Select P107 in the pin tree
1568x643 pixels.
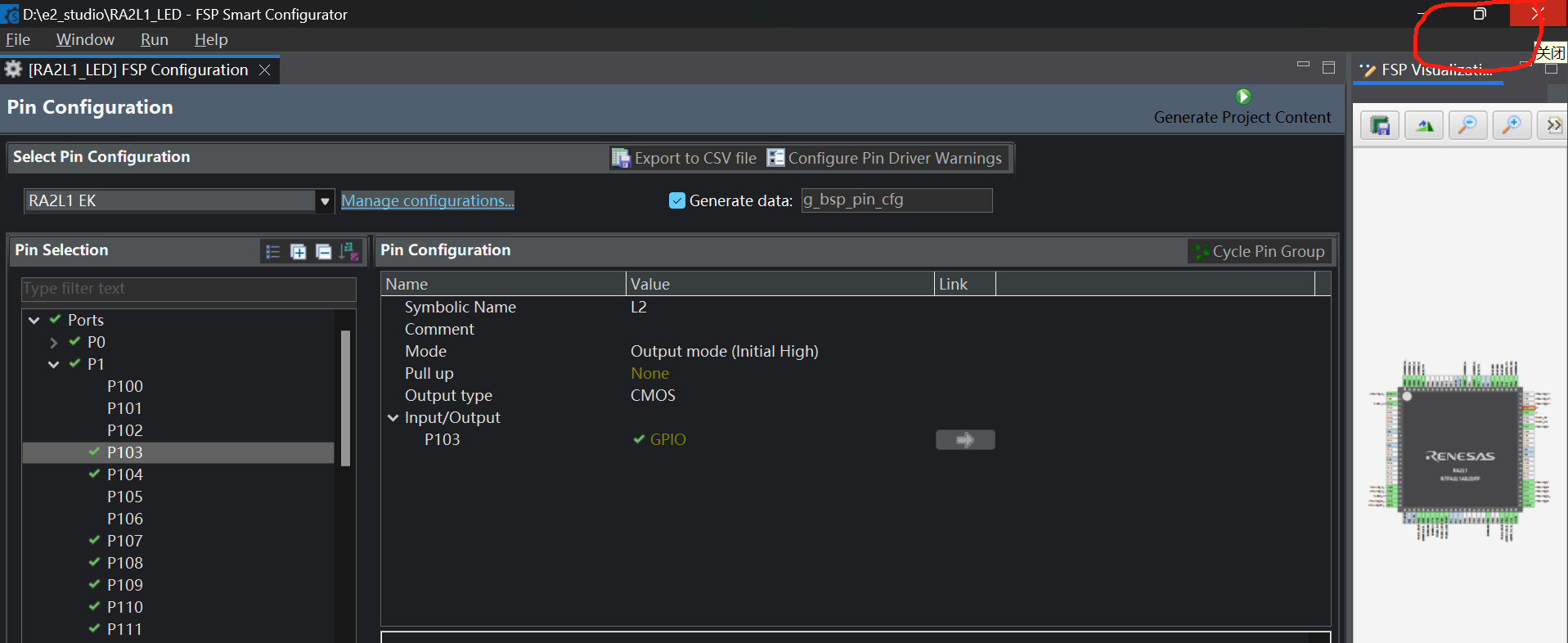(125, 541)
